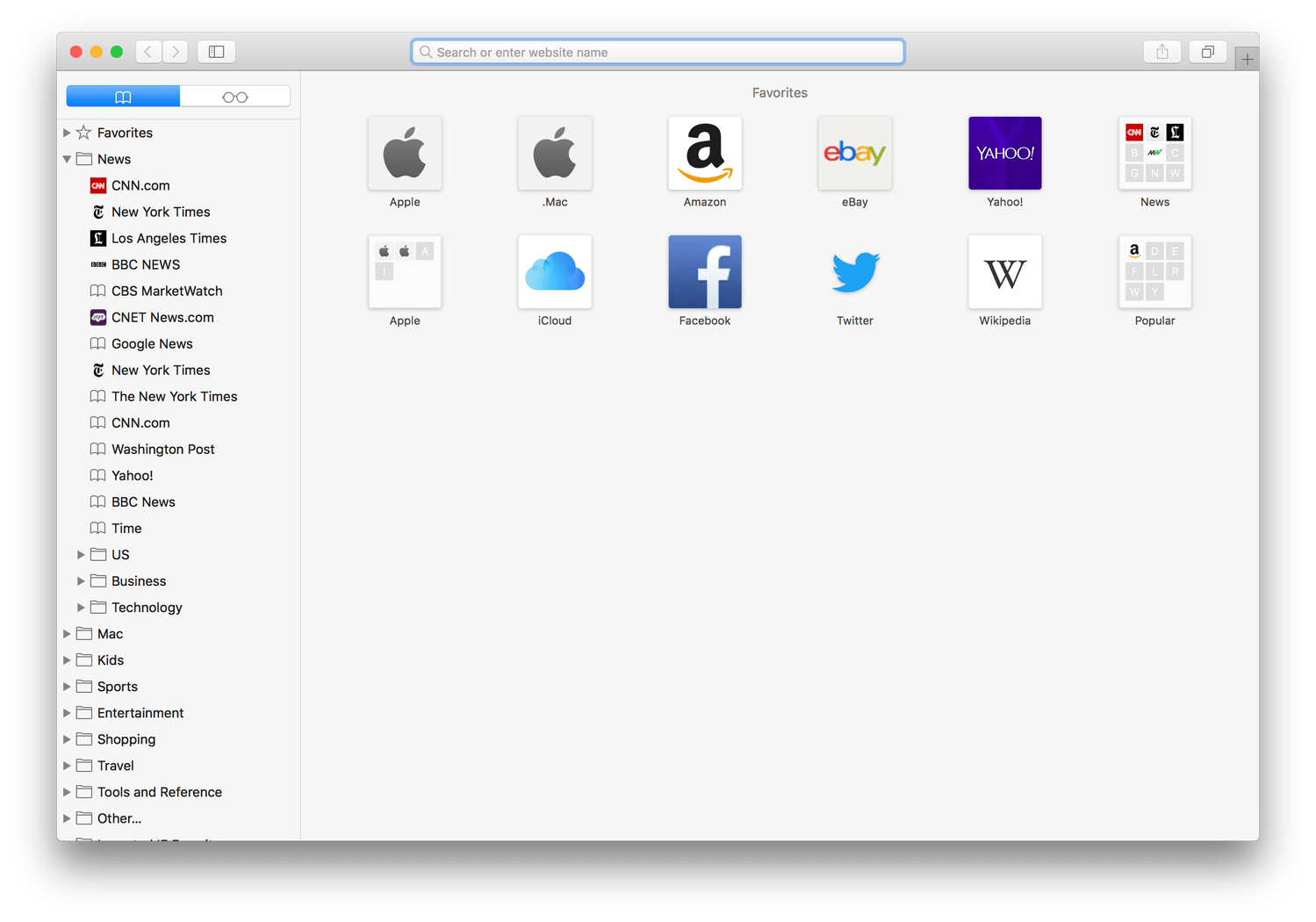
Task: Expand the Mac bookmarks folder
Action: [x=67, y=633]
